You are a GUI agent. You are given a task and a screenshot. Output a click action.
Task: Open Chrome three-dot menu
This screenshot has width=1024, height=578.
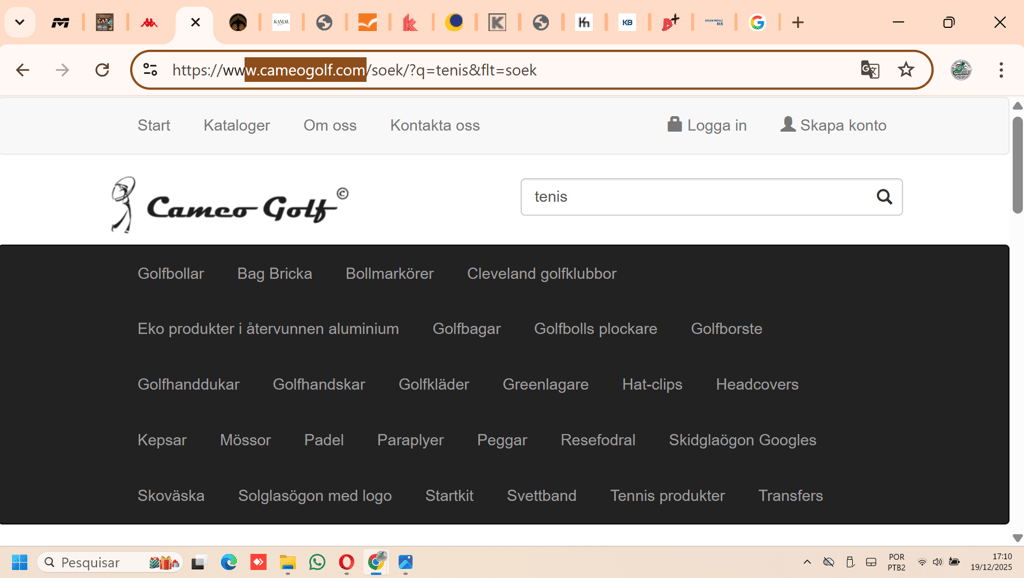coord(1000,70)
